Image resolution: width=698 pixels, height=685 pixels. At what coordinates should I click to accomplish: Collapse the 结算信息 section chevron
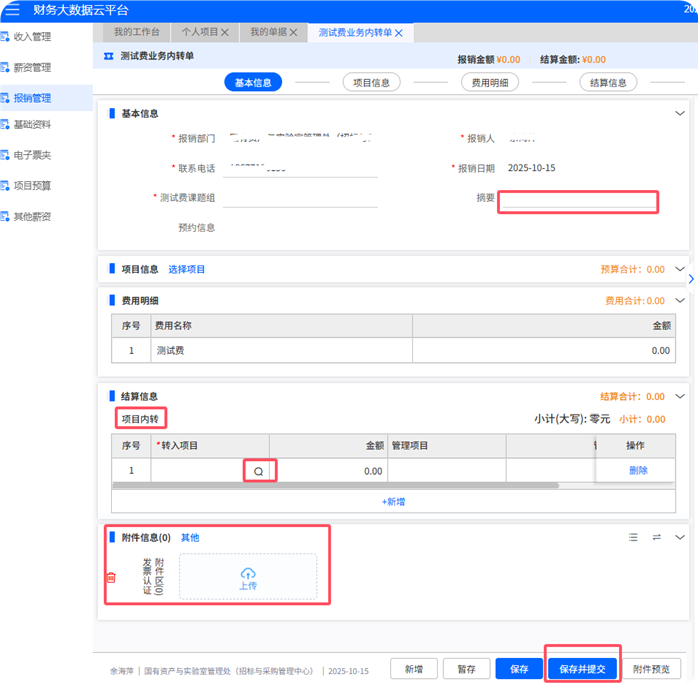(680, 396)
